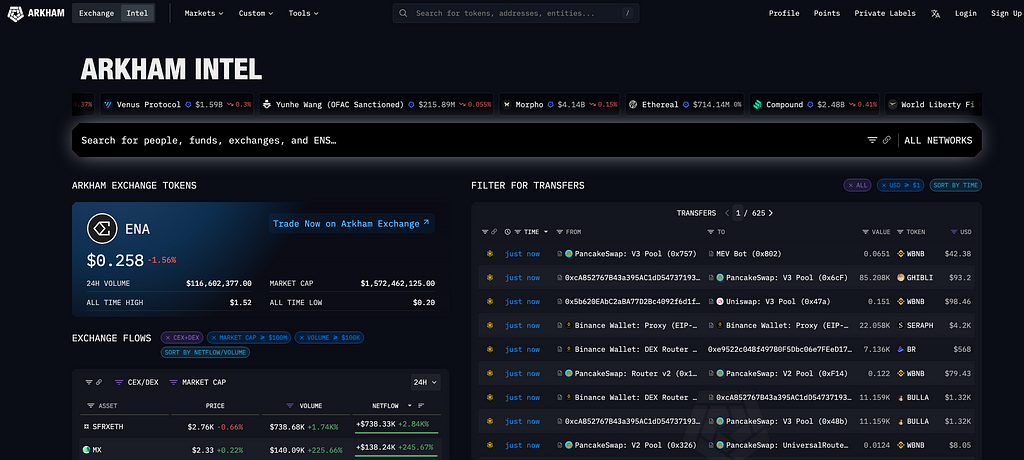Viewport: 1024px width, 460px height.
Task: Sort by the NETFLOW column arrow
Action: pyautogui.click(x=410, y=406)
